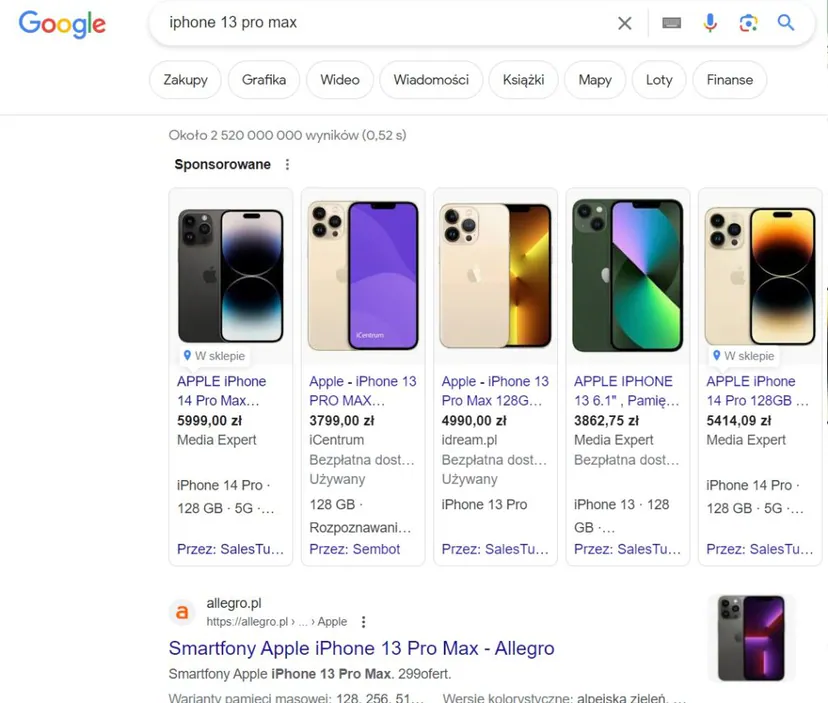Click the 5999,00 zł price
Image resolution: width=828 pixels, height=703 pixels.
pos(210,421)
